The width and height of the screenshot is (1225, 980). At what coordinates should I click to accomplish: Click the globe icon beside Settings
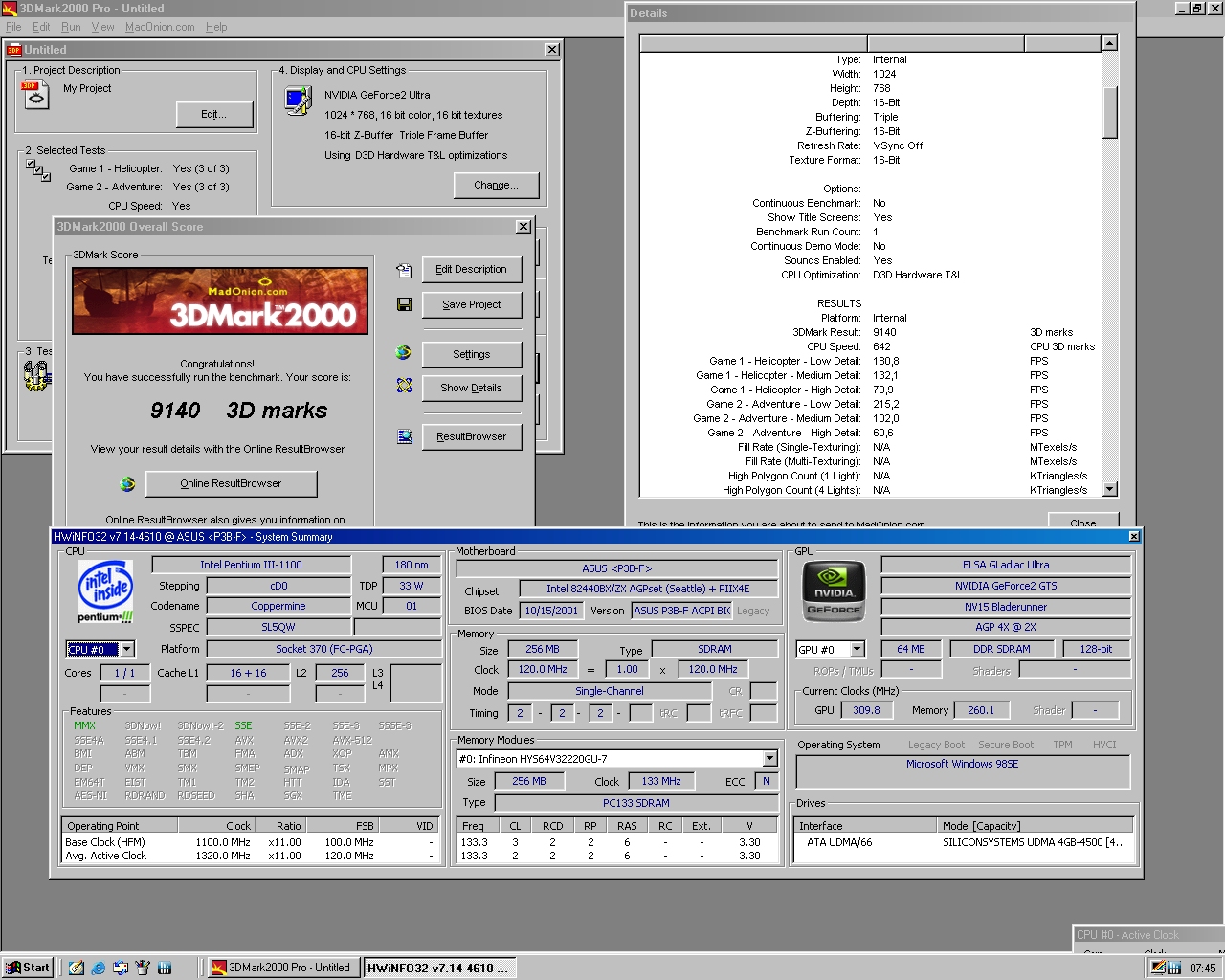(x=404, y=353)
